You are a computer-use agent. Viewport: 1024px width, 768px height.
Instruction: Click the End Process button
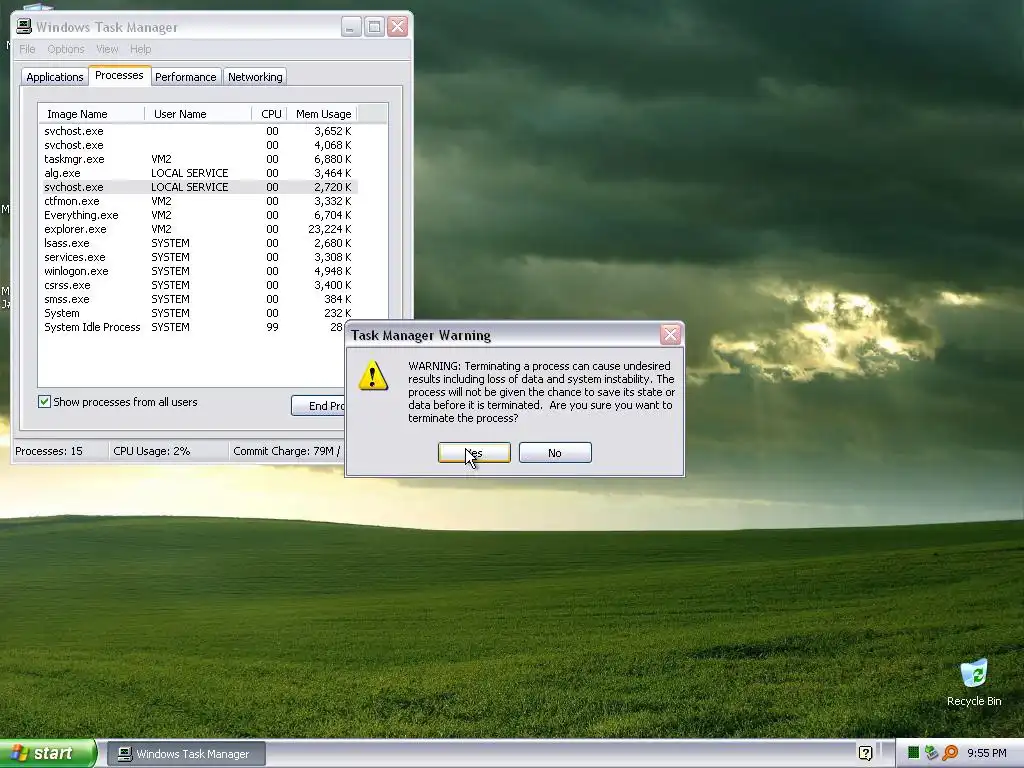[318, 406]
